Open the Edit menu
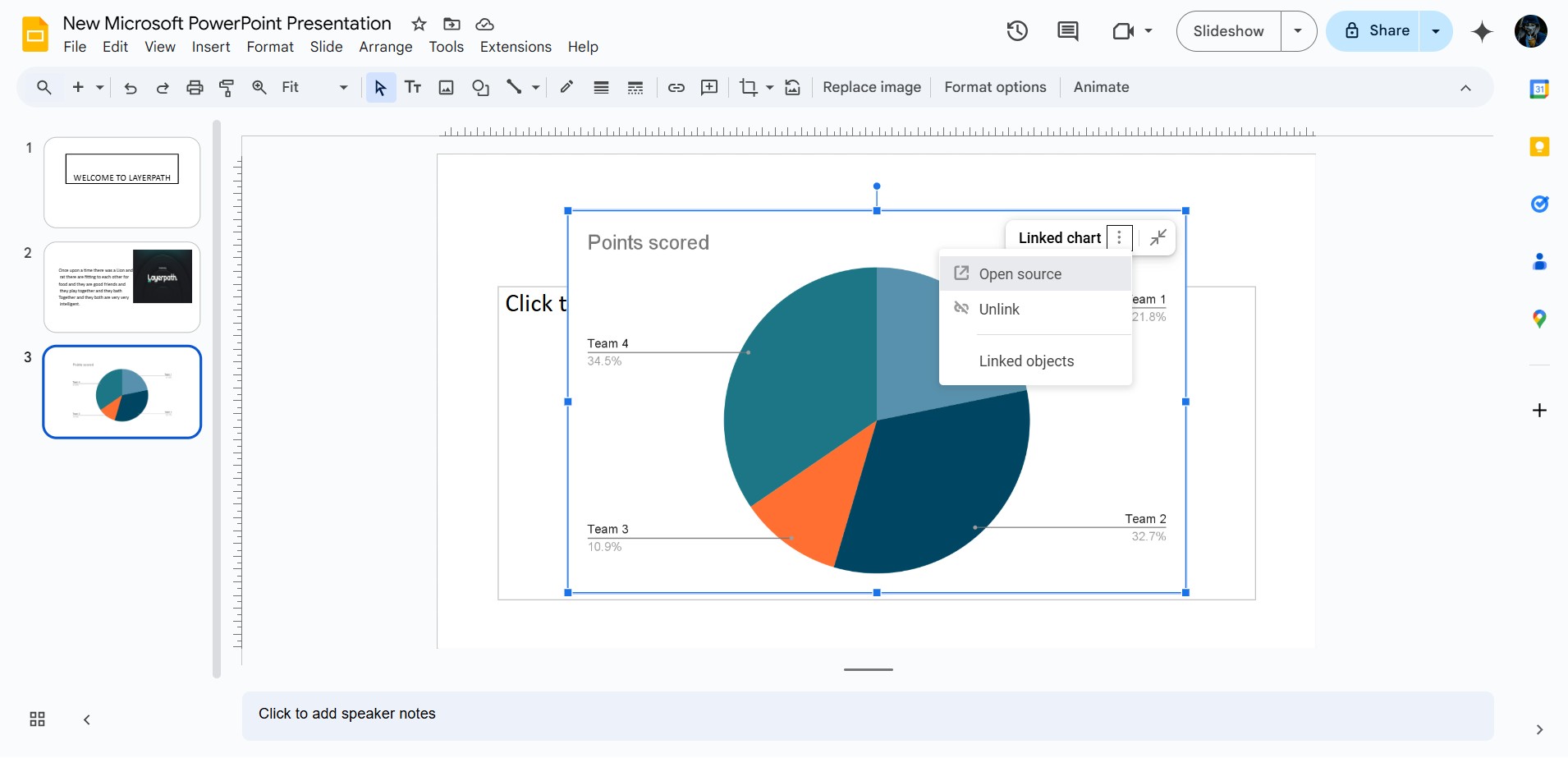The width and height of the screenshot is (1568, 758). [115, 47]
